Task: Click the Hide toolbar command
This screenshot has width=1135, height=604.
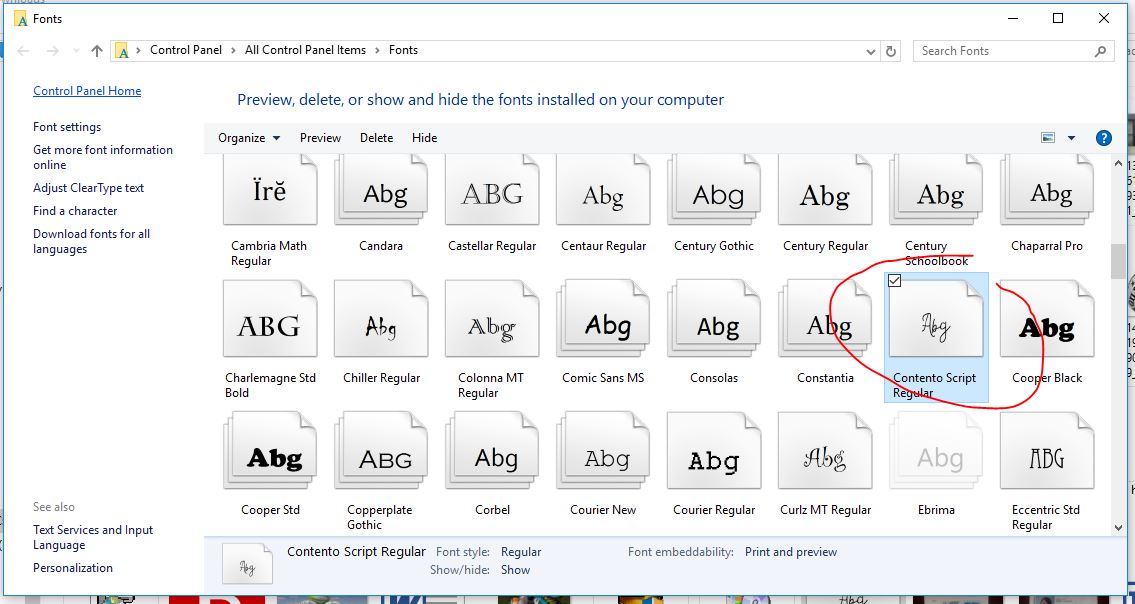Action: [424, 138]
